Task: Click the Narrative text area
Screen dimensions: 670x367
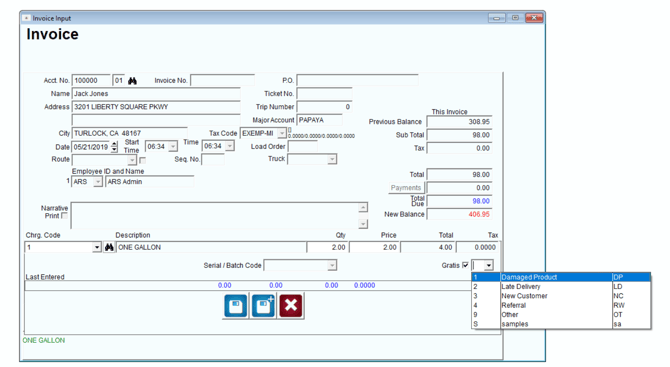Action: (215, 216)
